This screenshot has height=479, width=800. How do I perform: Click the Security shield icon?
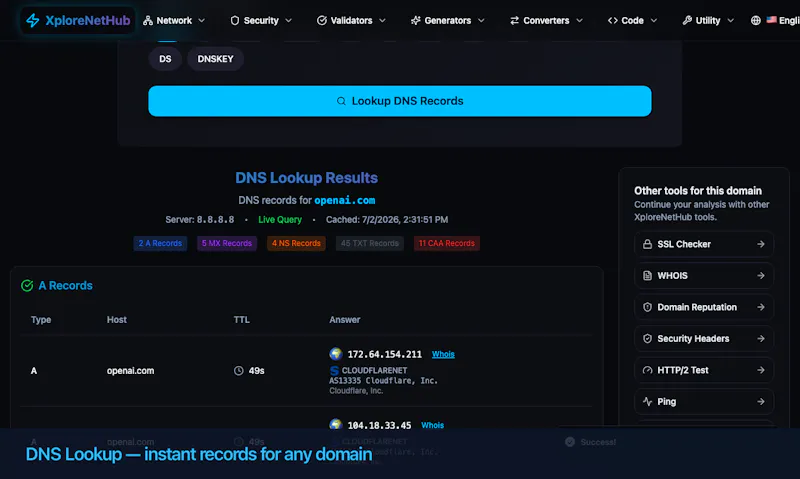(x=235, y=20)
